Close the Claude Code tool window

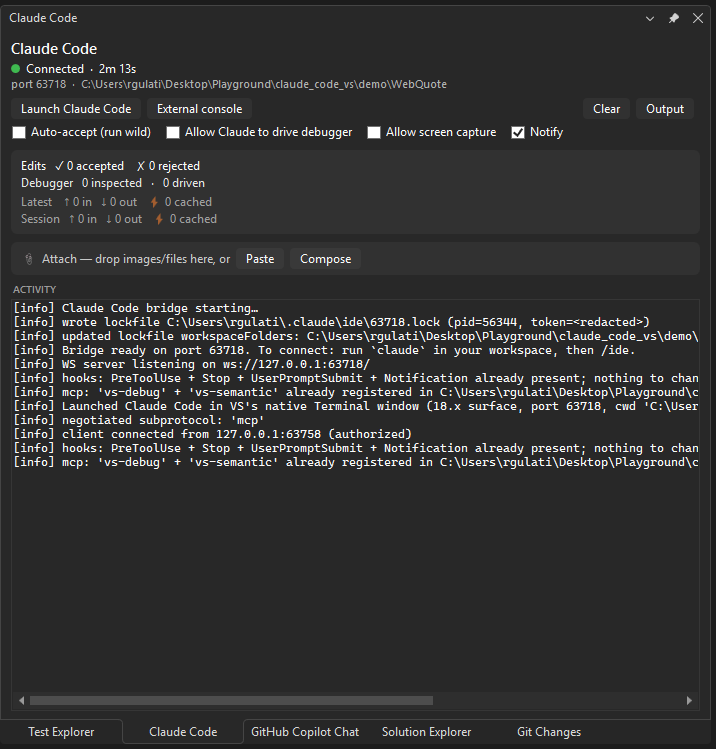click(x=698, y=18)
